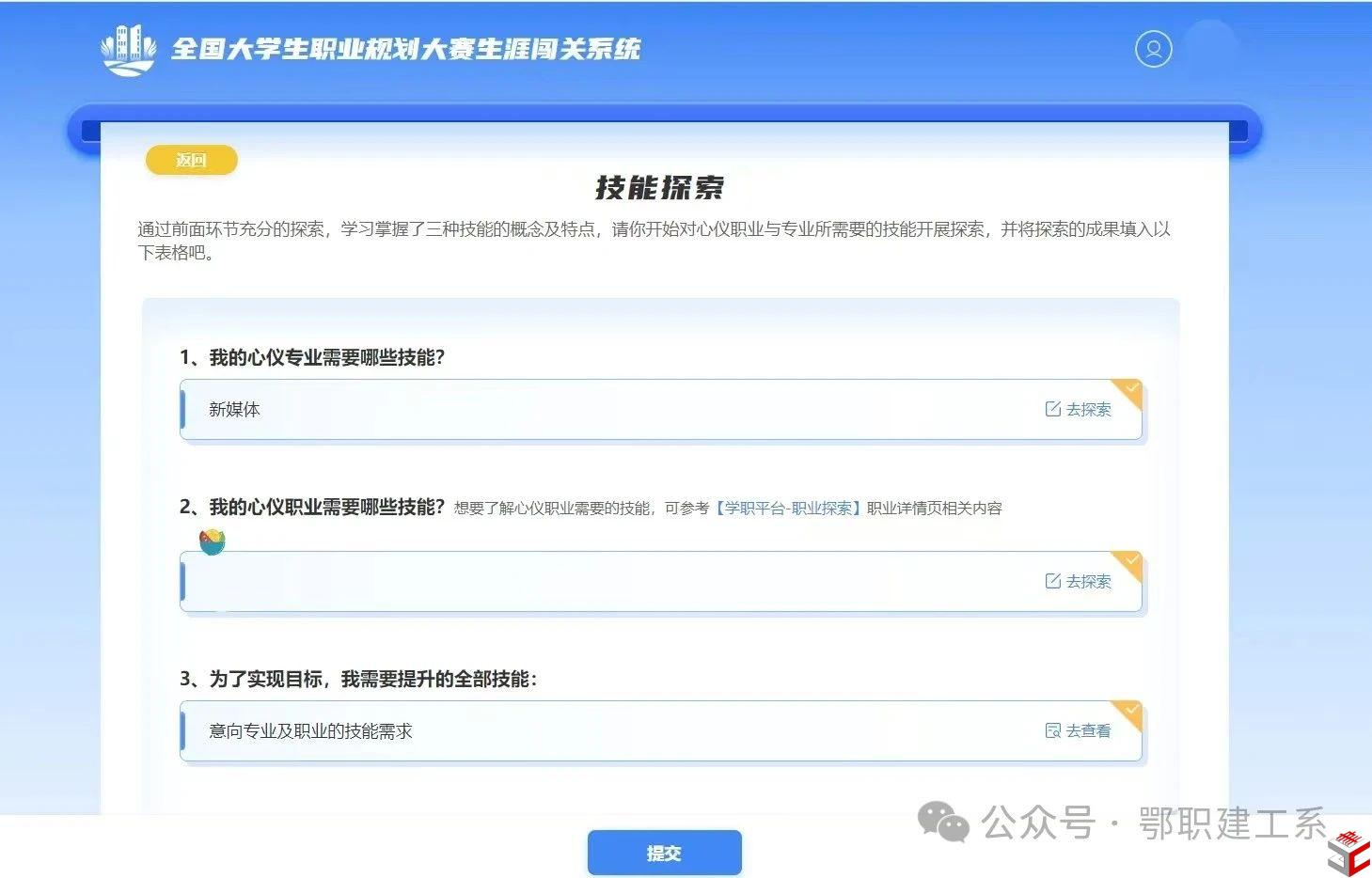Click the empty answer field for question 2
Viewport: 1372px width, 878px height.
coord(602,582)
